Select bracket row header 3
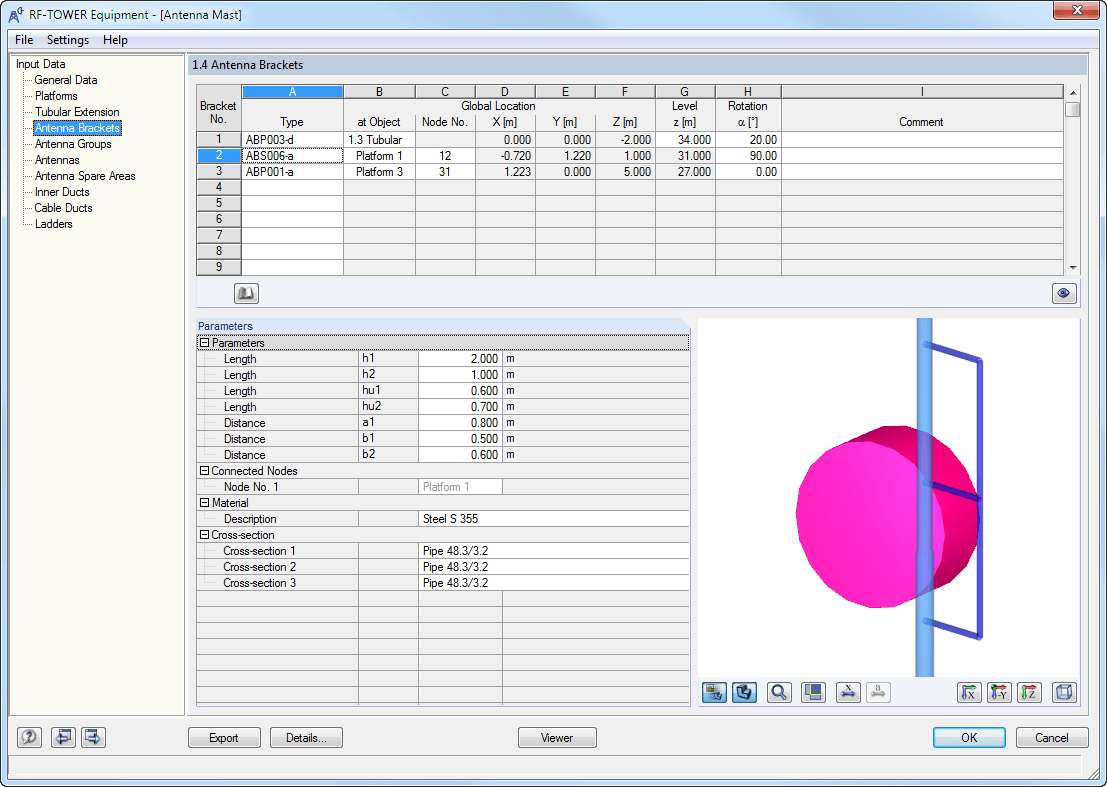This screenshot has width=1107, height=787. coord(219,172)
